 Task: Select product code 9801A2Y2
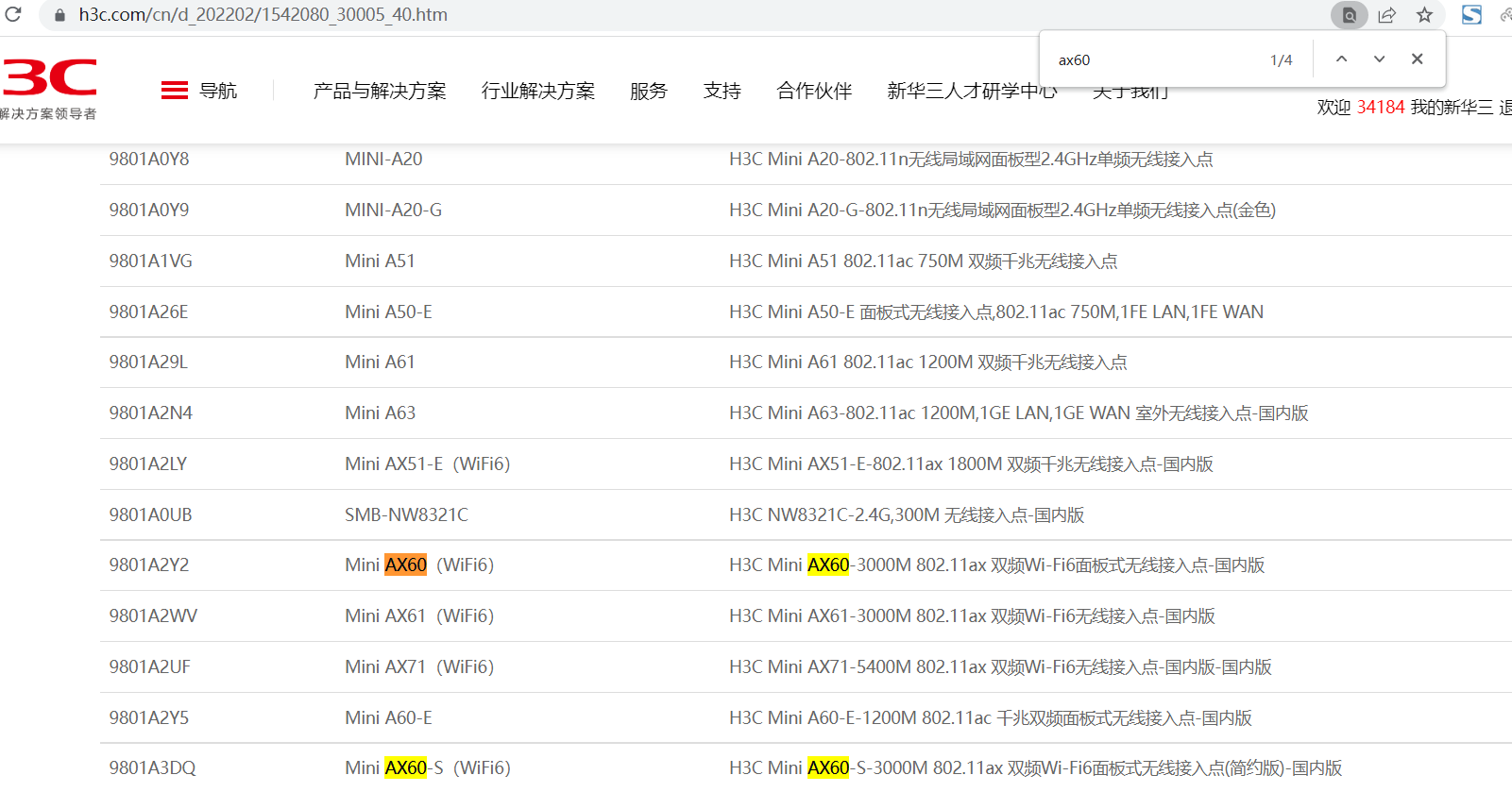click(x=148, y=565)
